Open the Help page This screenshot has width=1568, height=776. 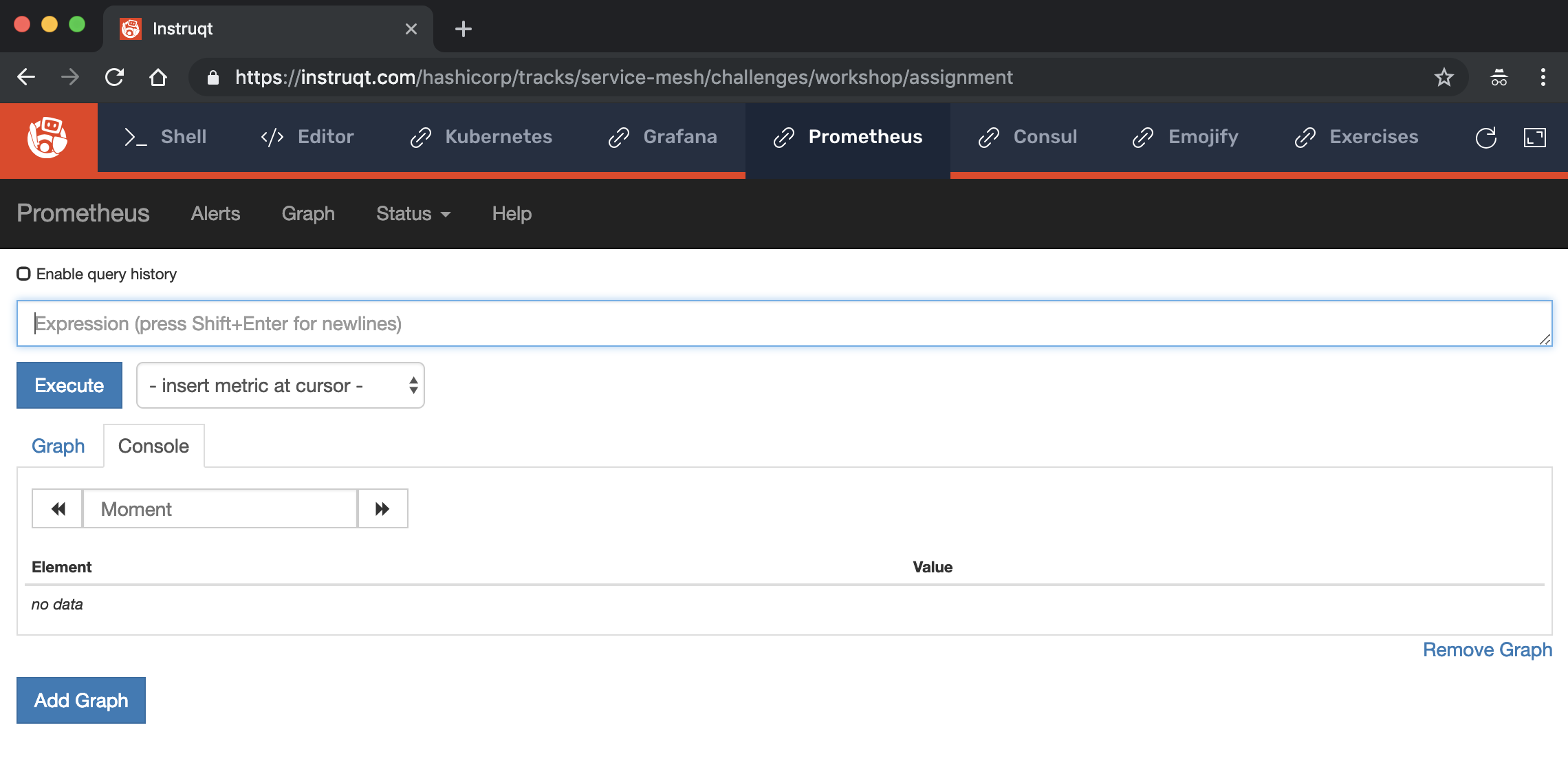pos(512,214)
